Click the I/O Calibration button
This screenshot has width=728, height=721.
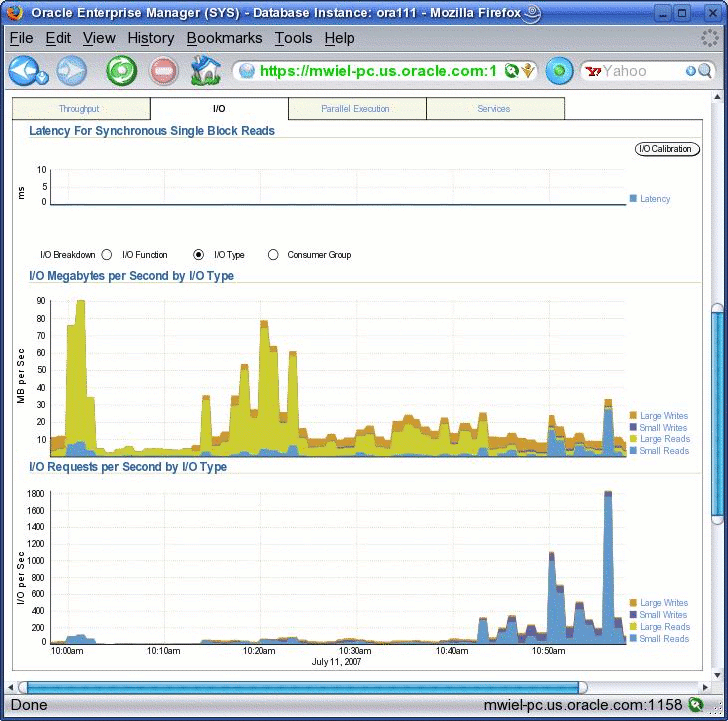click(x=667, y=149)
